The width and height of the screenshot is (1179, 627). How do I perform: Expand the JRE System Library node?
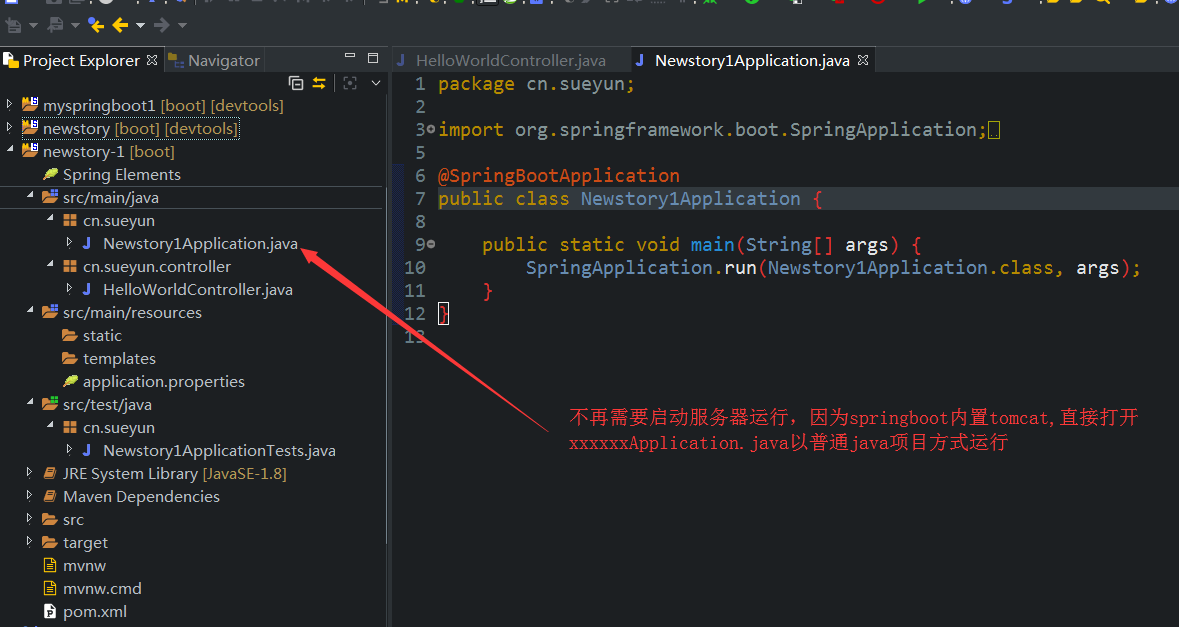(29, 472)
